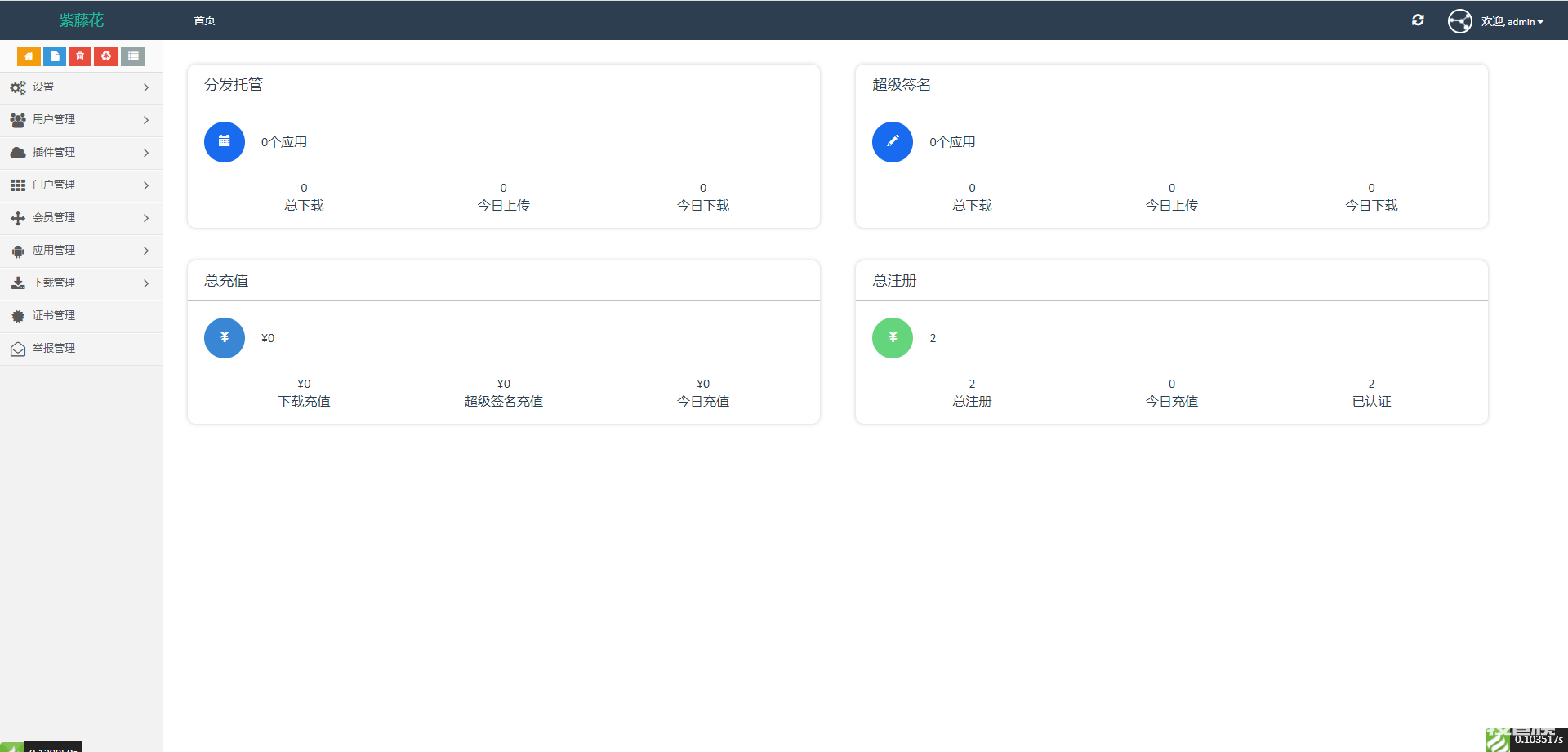The height and width of the screenshot is (752, 1568).
Task: Click the 总注册 card title
Action: 894,281
